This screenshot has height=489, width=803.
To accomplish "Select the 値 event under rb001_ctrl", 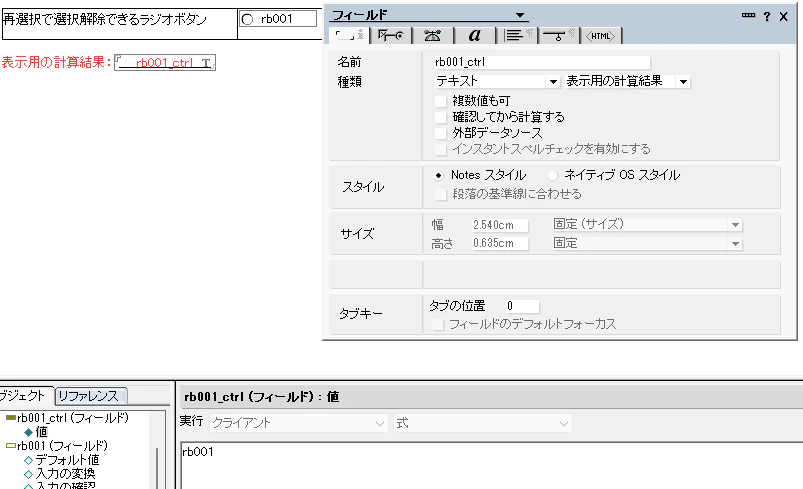I will point(41,432).
